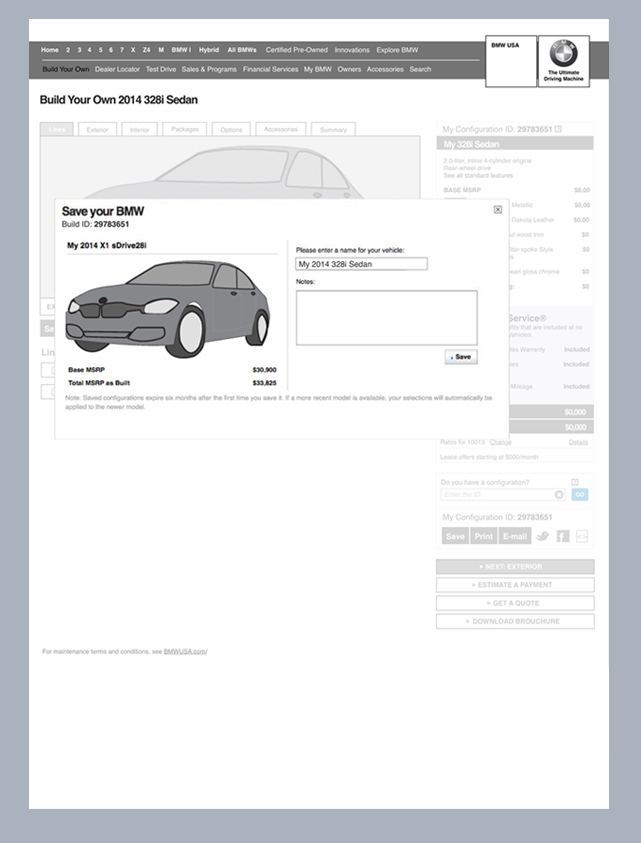Open Innovations in navigation
The image size is (641, 843).
point(352,50)
